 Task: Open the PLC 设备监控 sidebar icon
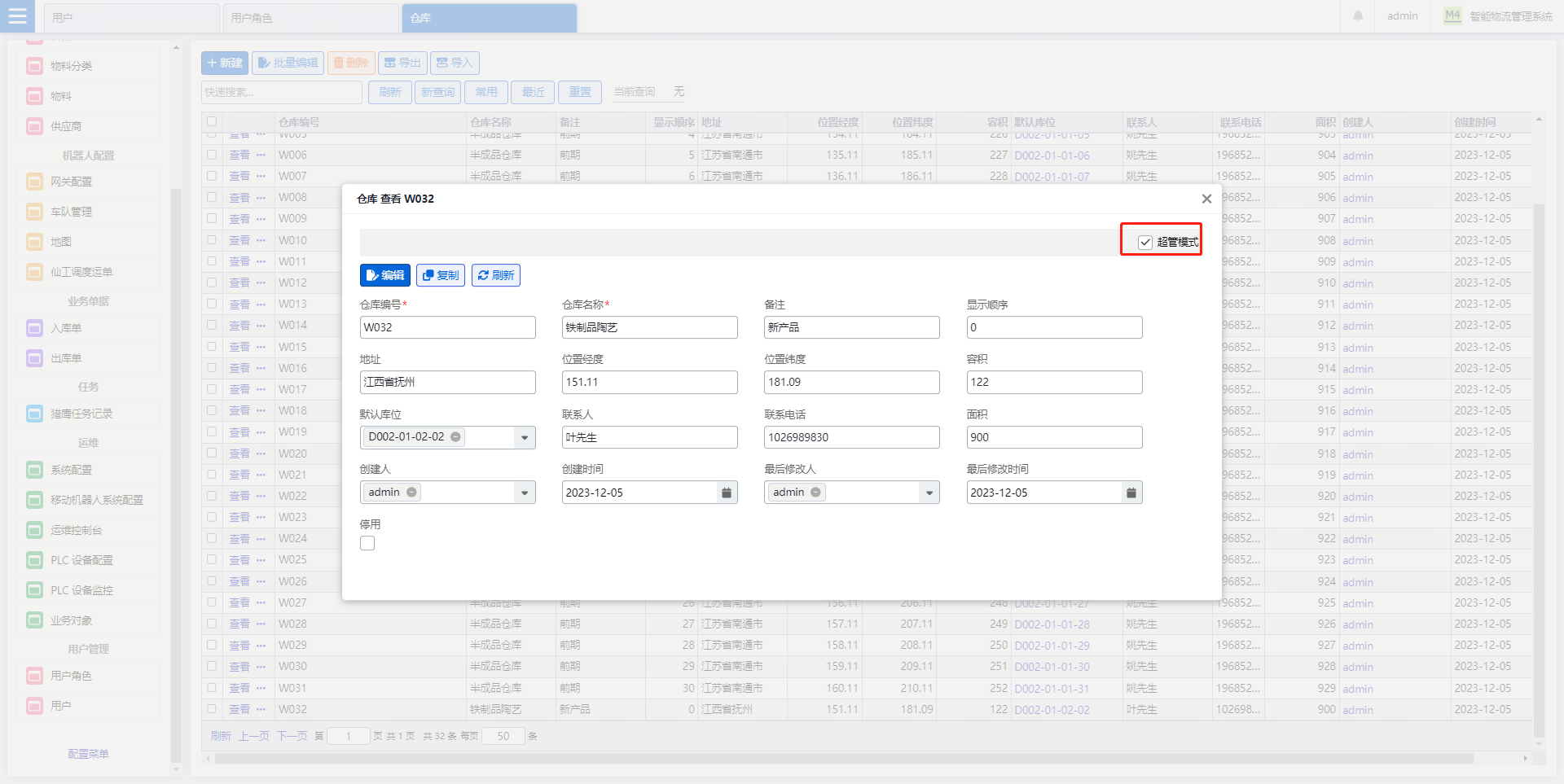click(34, 590)
